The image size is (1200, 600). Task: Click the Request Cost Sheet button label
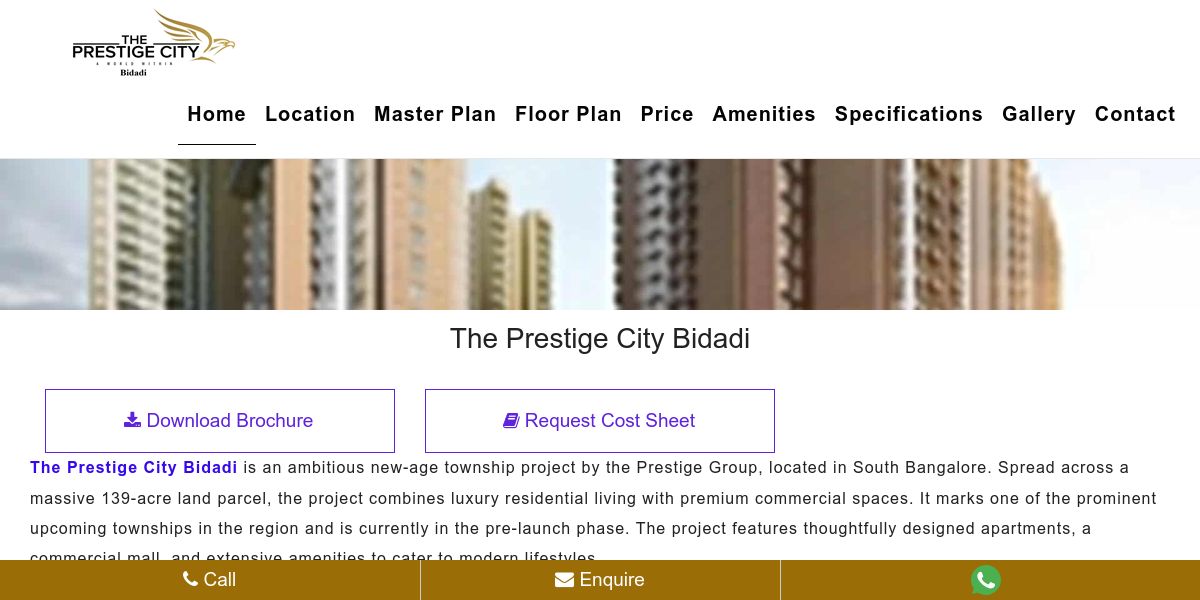(x=610, y=421)
